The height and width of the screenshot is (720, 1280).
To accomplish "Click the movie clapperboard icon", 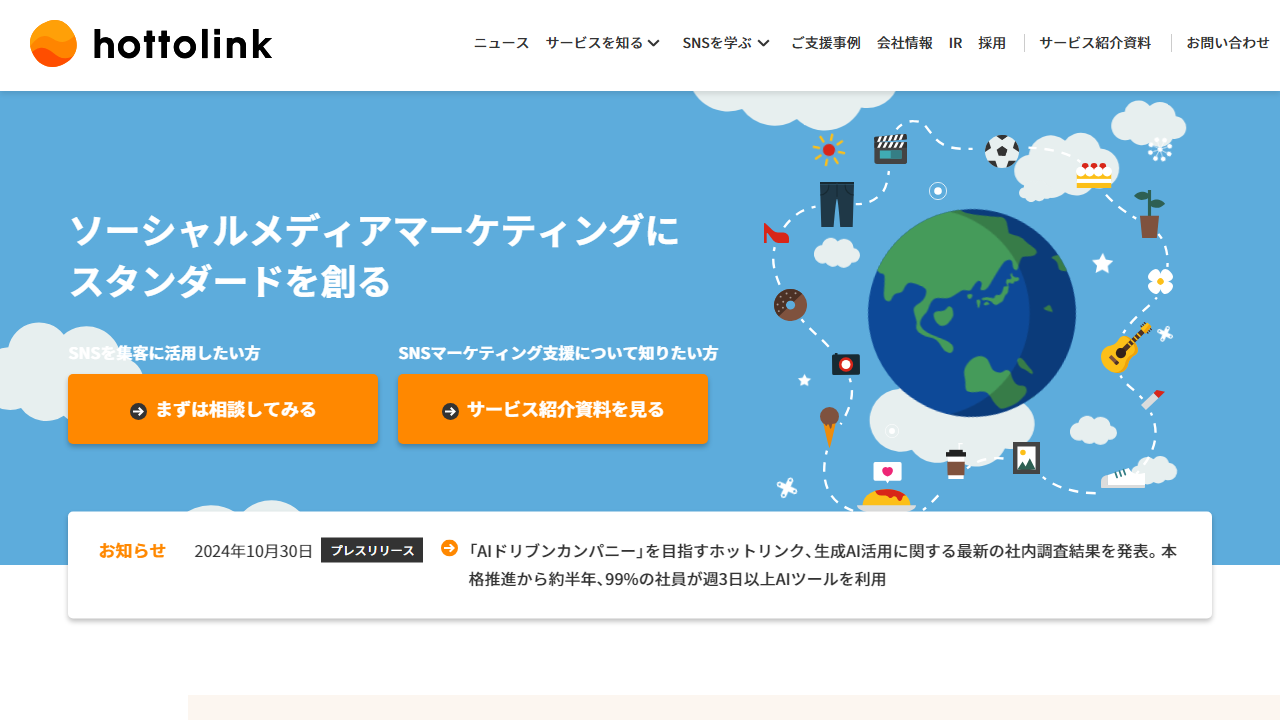I will [890, 149].
